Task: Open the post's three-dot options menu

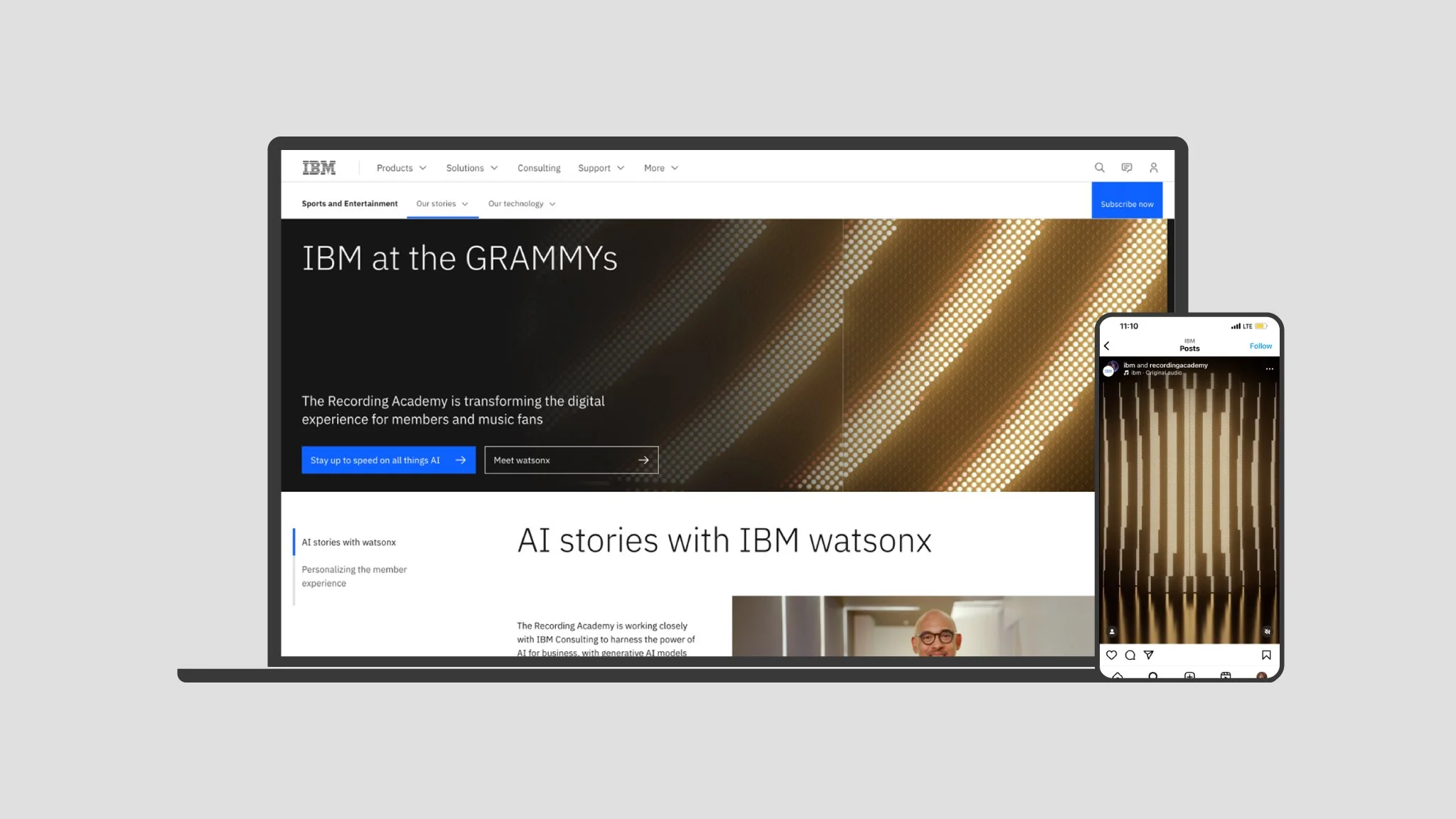Action: click(1269, 369)
